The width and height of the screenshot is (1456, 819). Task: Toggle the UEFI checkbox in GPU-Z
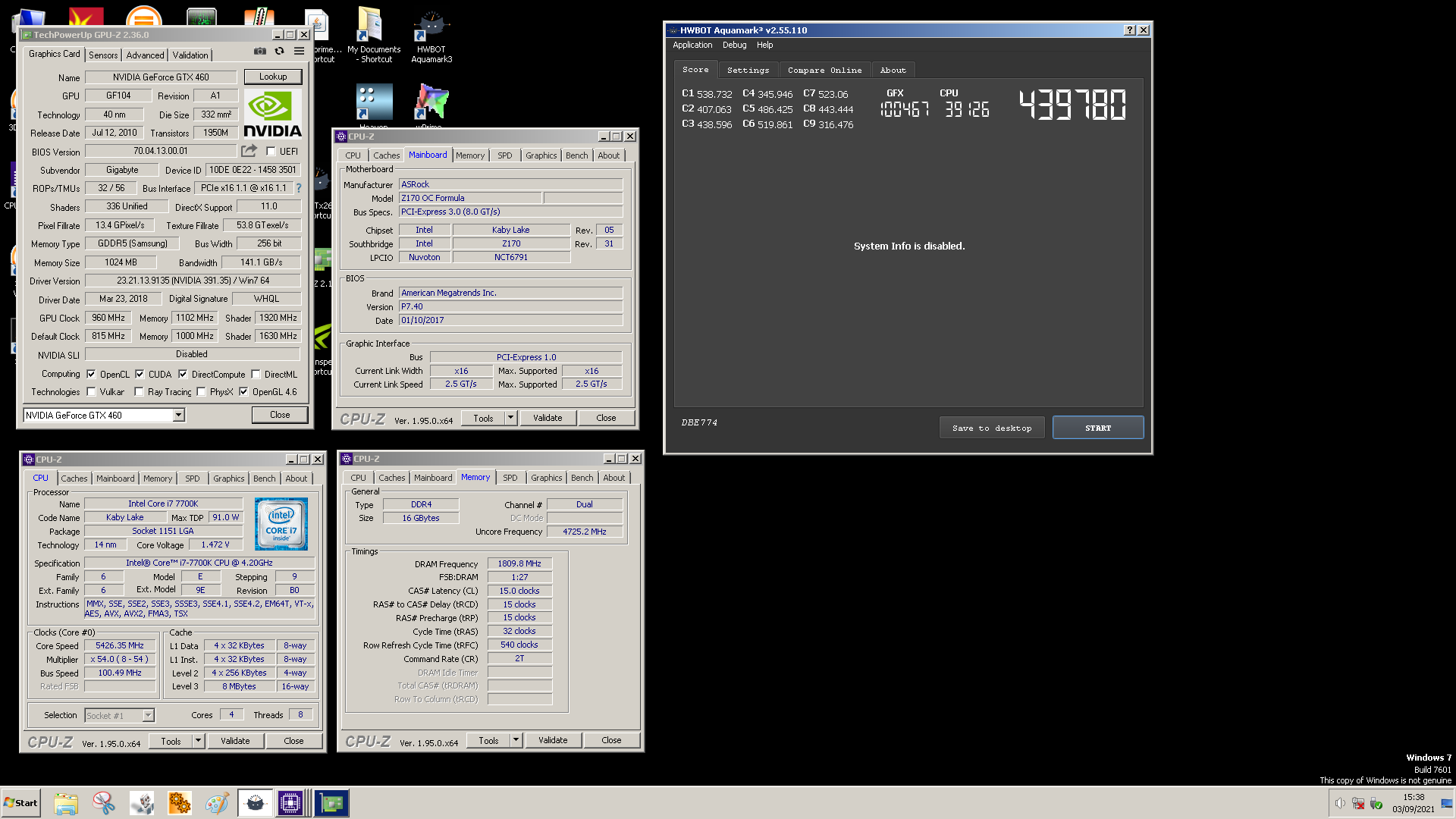coord(271,151)
